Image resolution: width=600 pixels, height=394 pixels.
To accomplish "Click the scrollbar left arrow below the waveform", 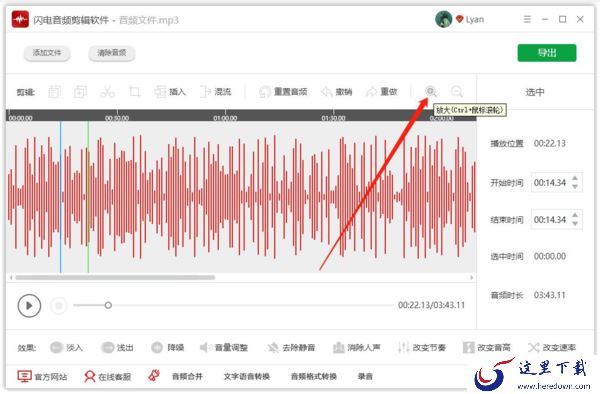I will coord(11,278).
